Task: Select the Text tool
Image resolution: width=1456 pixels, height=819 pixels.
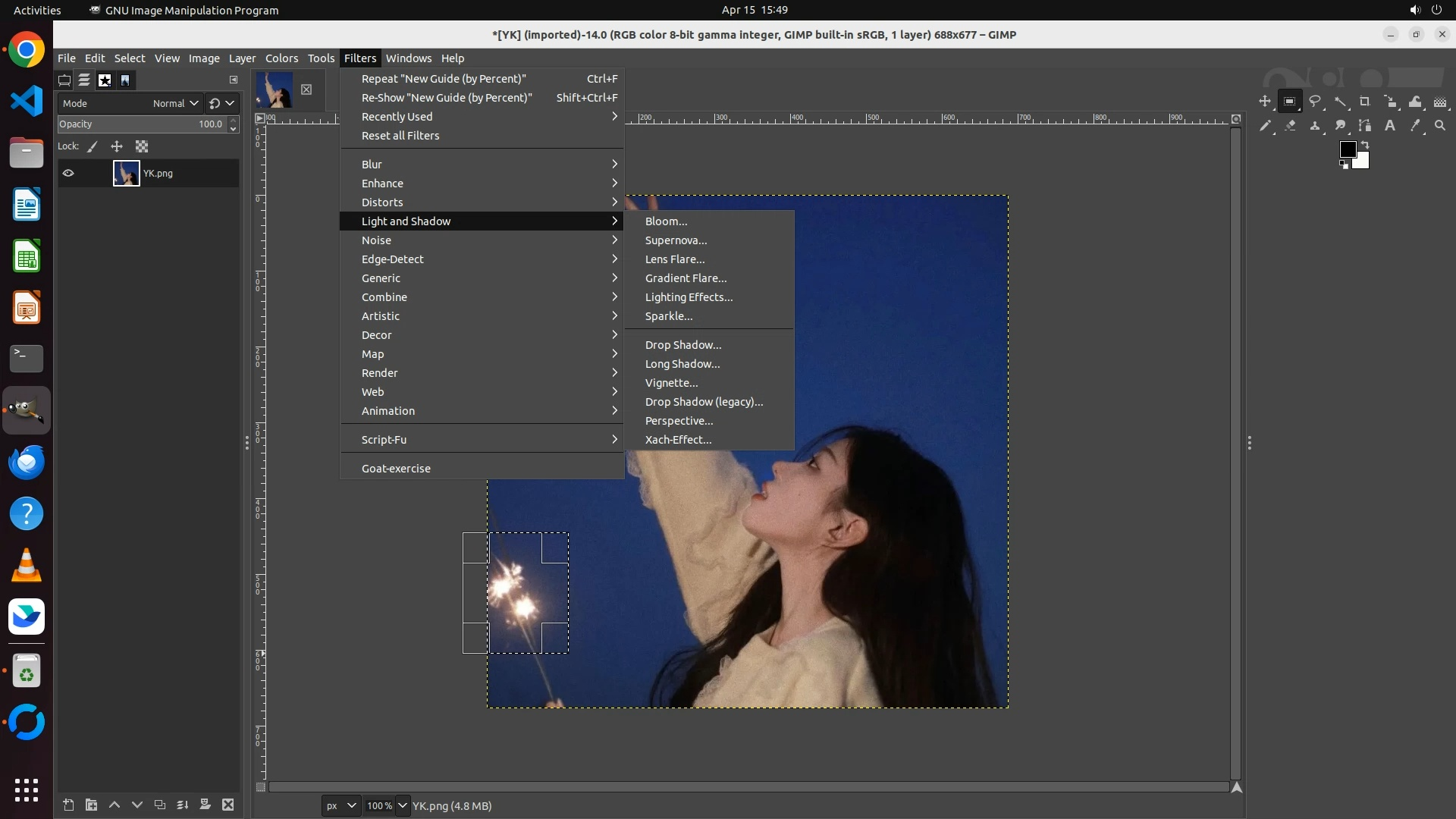Action: click(x=1390, y=126)
